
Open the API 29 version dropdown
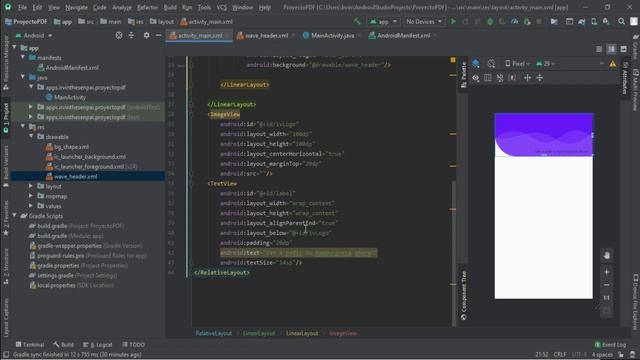click(545, 64)
